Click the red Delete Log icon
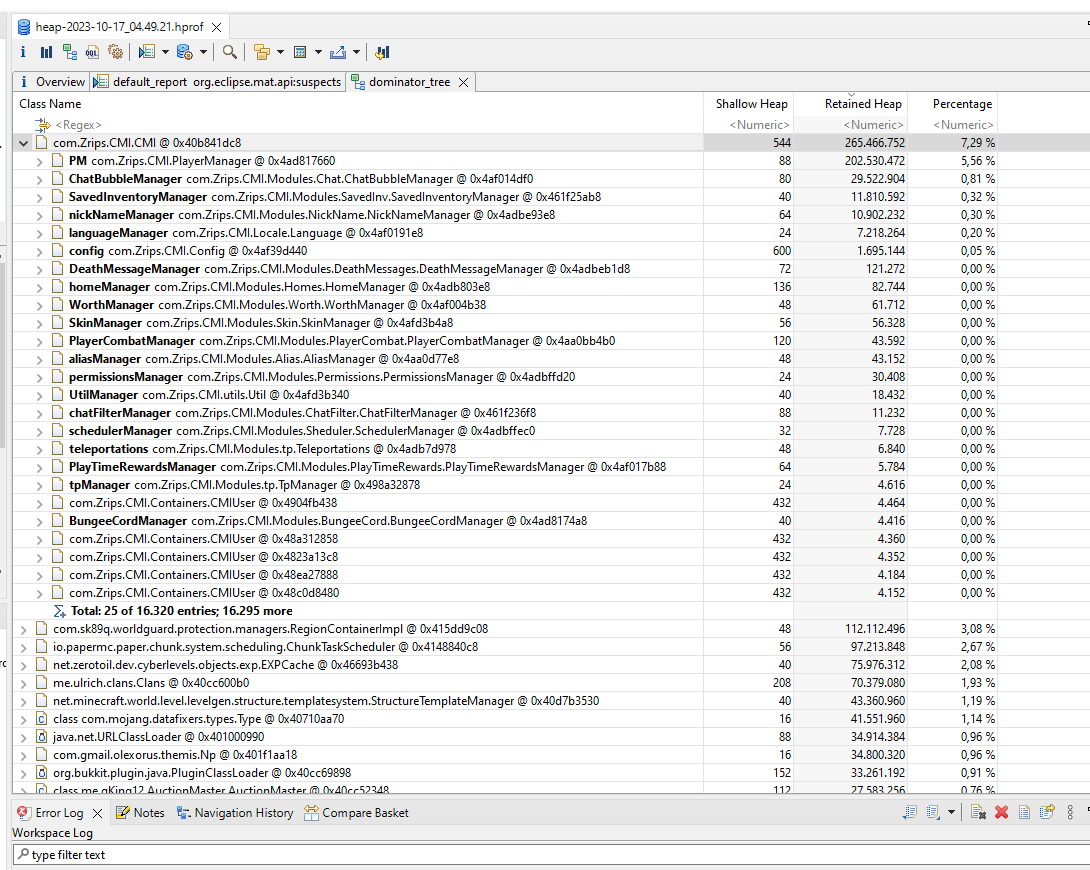1090x870 pixels. 1001,812
